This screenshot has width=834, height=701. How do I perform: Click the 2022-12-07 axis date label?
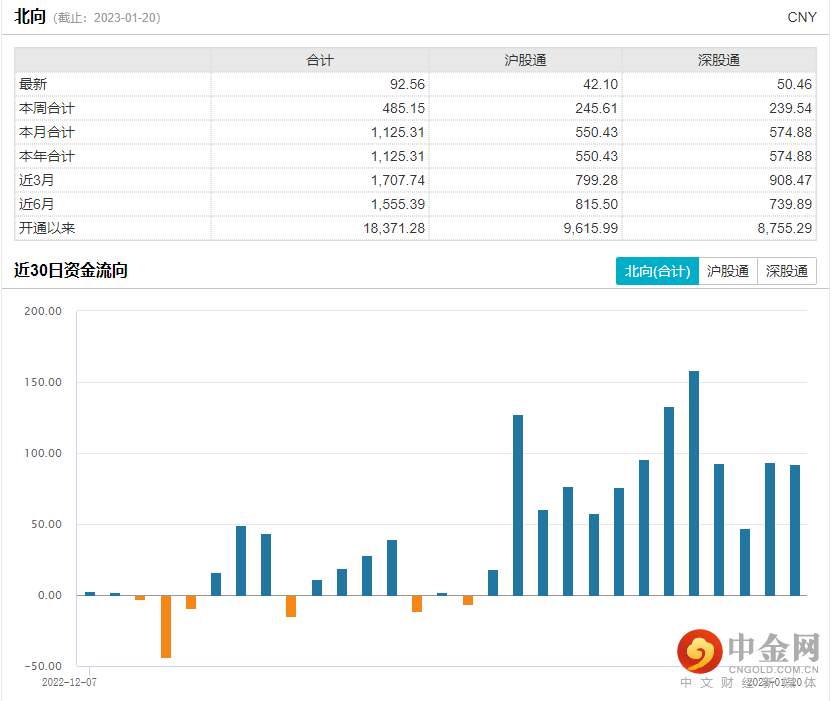click(x=70, y=681)
